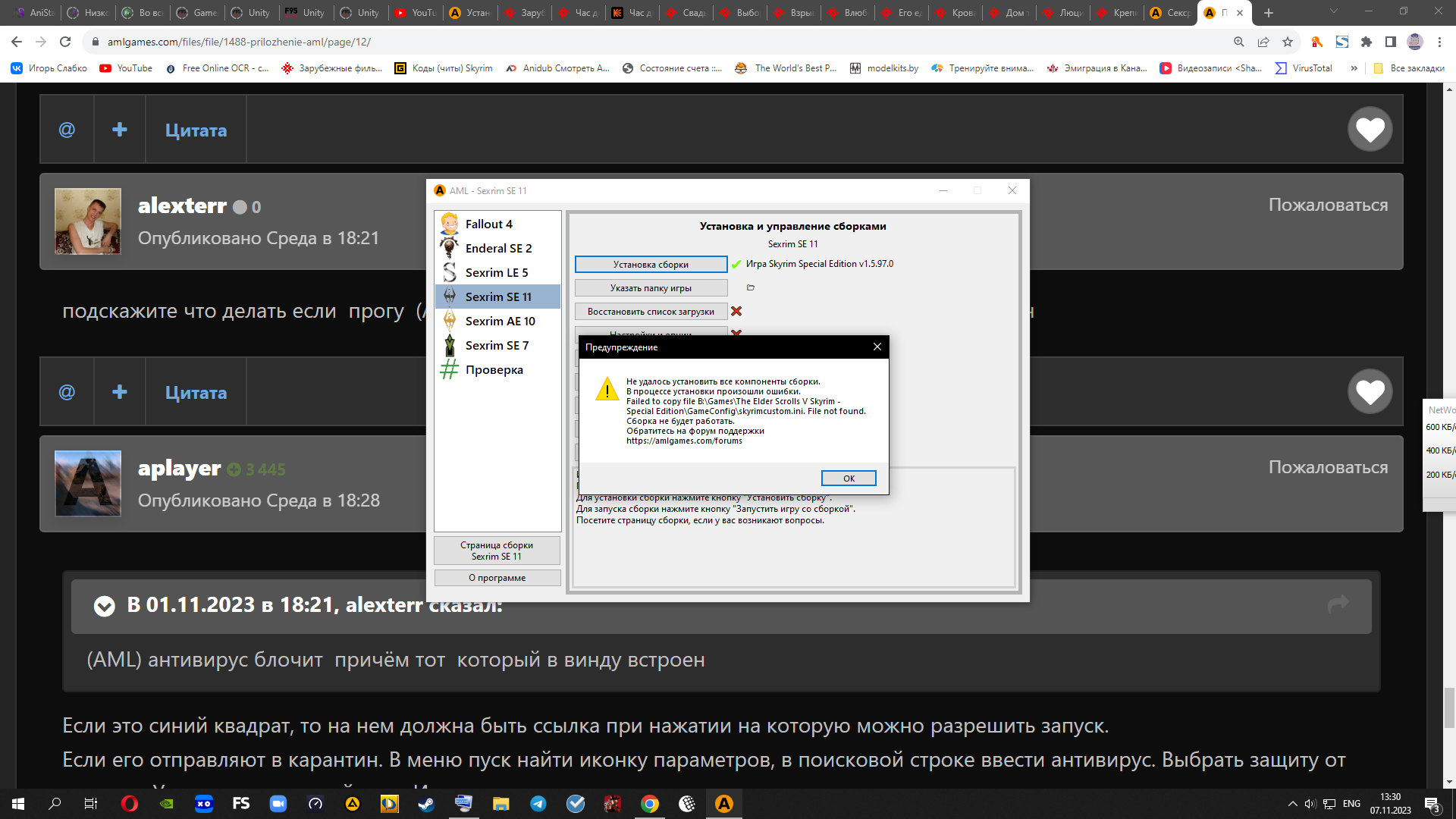Screen dimensions: 1456x819
Task: Bookmark page with star icon in address bar
Action: coord(1288,42)
